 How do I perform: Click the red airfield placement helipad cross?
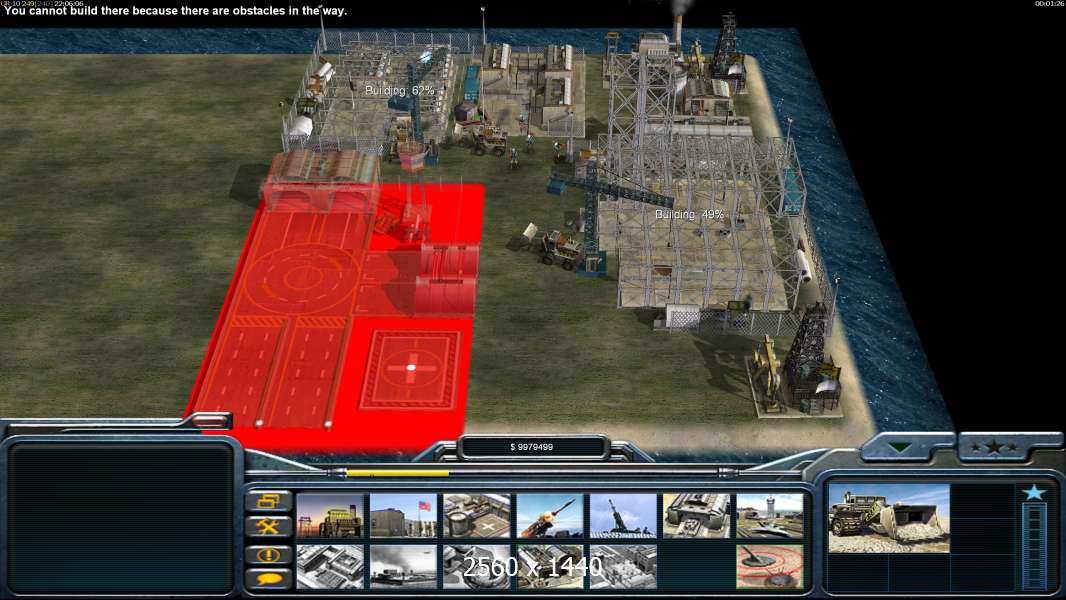tap(411, 368)
